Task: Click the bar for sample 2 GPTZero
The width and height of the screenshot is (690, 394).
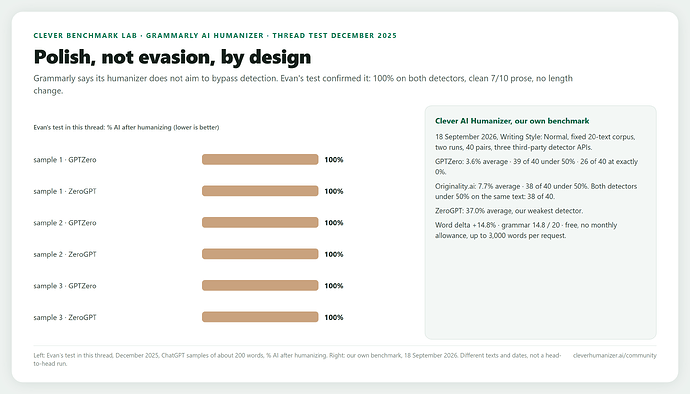Action: tap(260, 222)
